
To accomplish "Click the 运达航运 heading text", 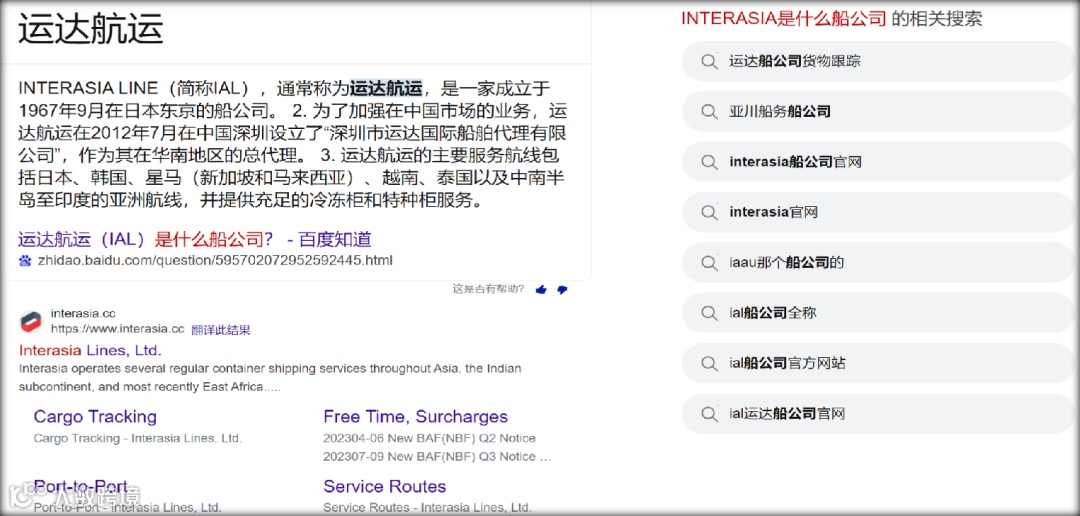I will pyautogui.click(x=91, y=29).
